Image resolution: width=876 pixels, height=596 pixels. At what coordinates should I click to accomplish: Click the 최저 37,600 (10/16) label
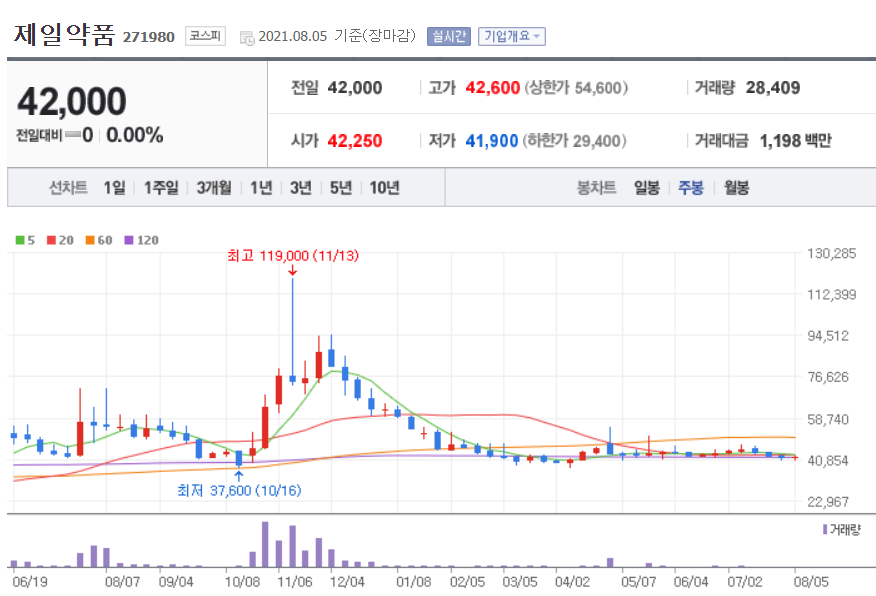coord(239,490)
